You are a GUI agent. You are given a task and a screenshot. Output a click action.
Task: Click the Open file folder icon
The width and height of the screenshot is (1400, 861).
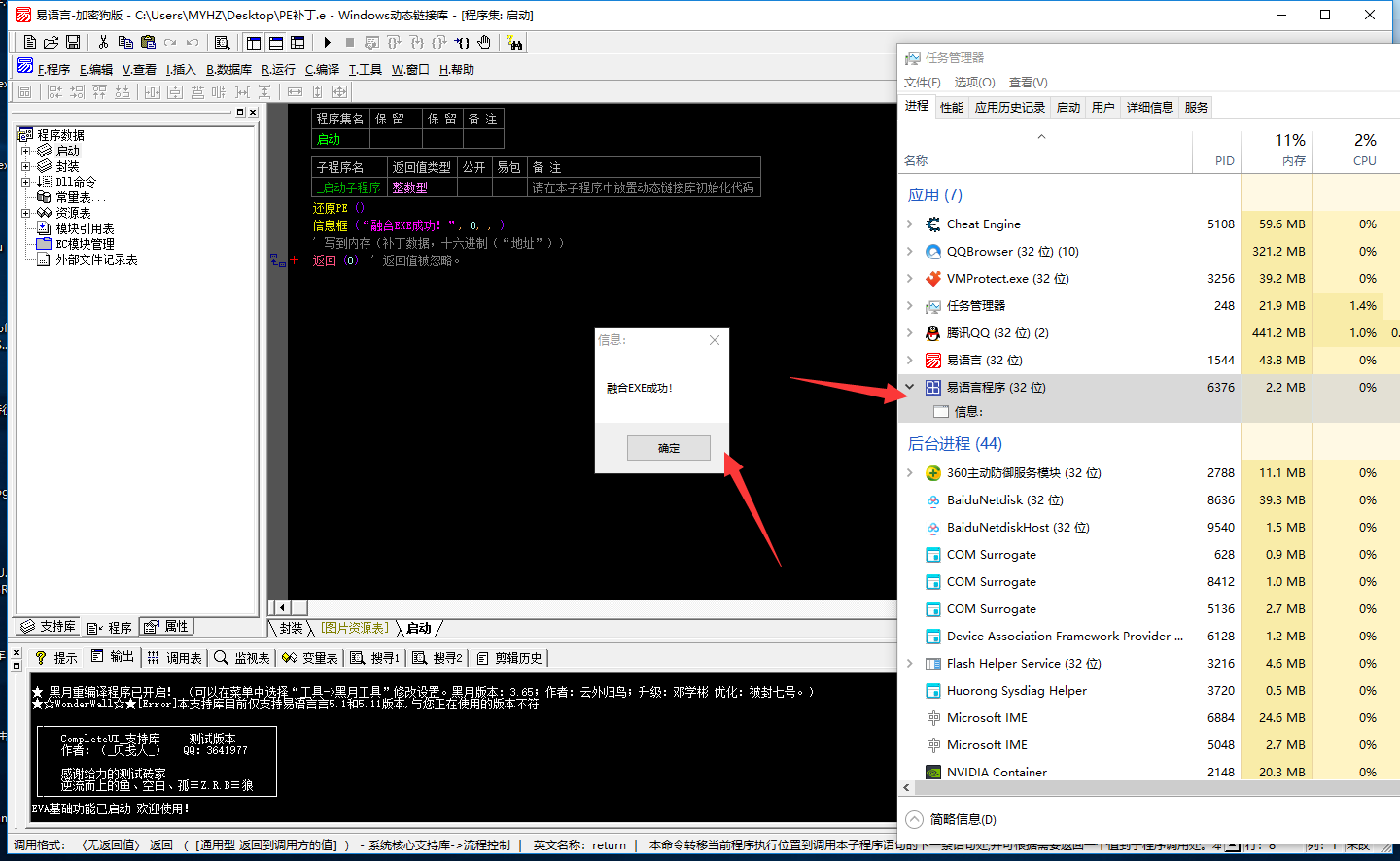click(51, 43)
